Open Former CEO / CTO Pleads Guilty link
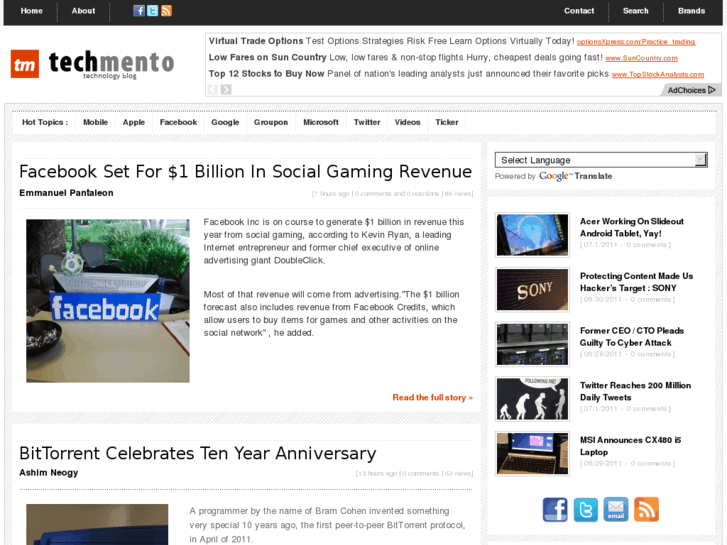The width and height of the screenshot is (727, 545). coord(631,337)
